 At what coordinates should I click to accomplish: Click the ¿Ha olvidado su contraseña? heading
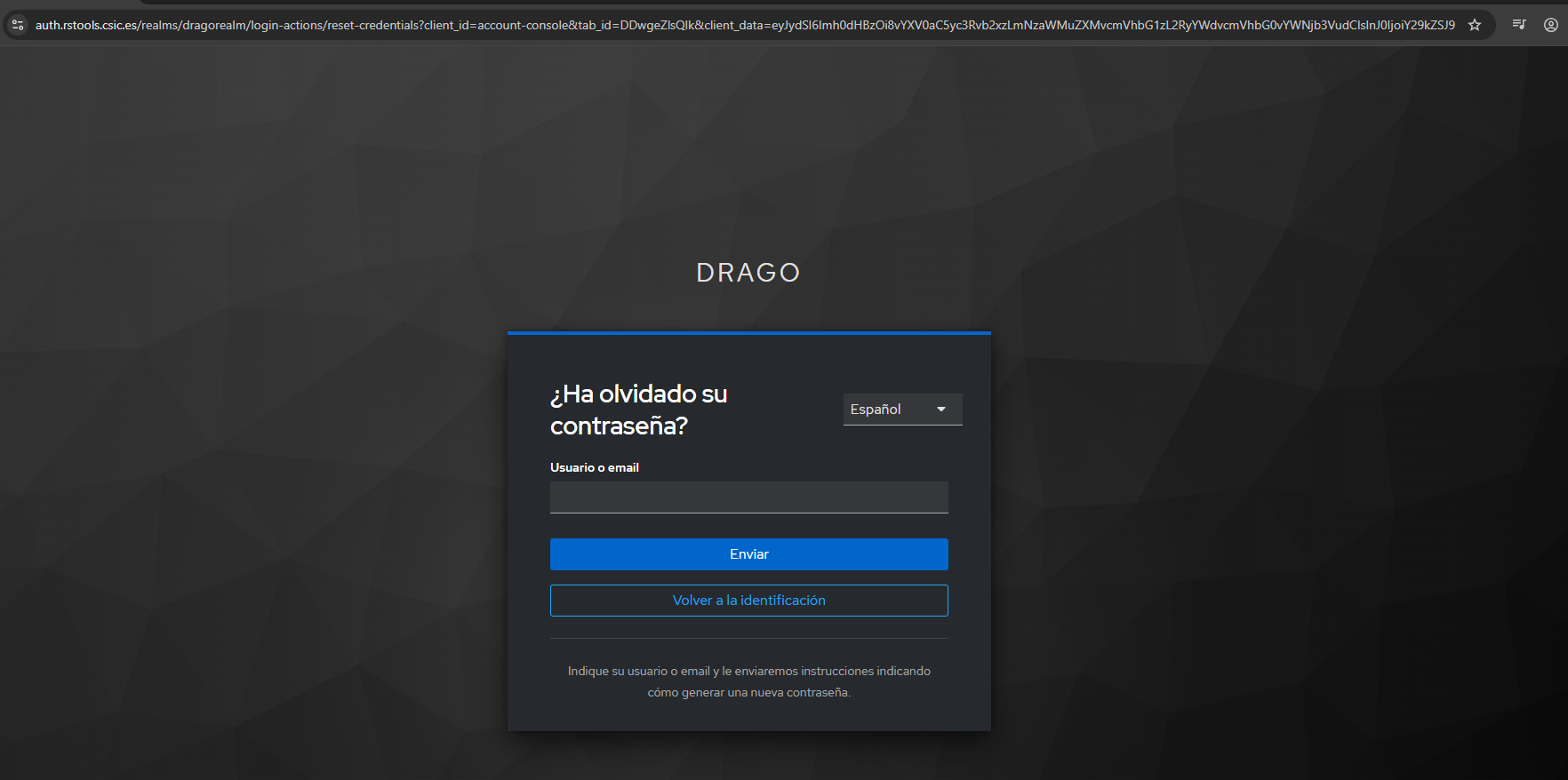pos(638,410)
